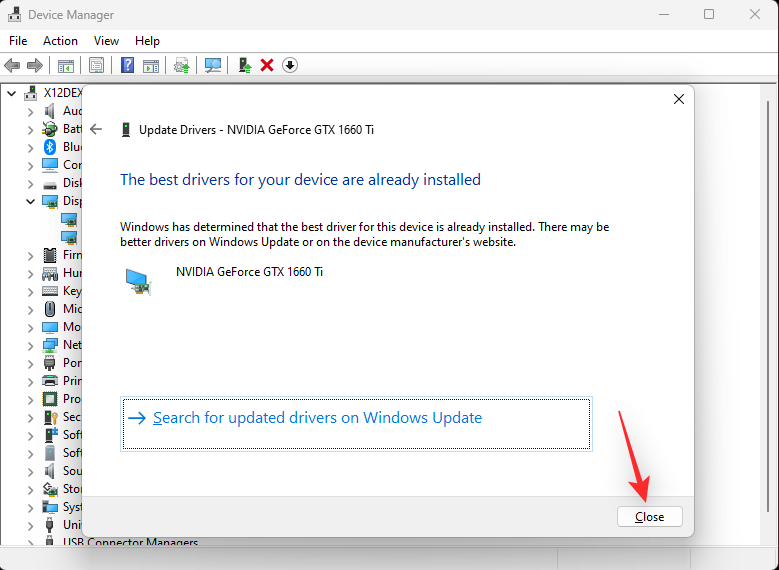Open the Action menu
The height and width of the screenshot is (570, 779).
[x=60, y=41]
